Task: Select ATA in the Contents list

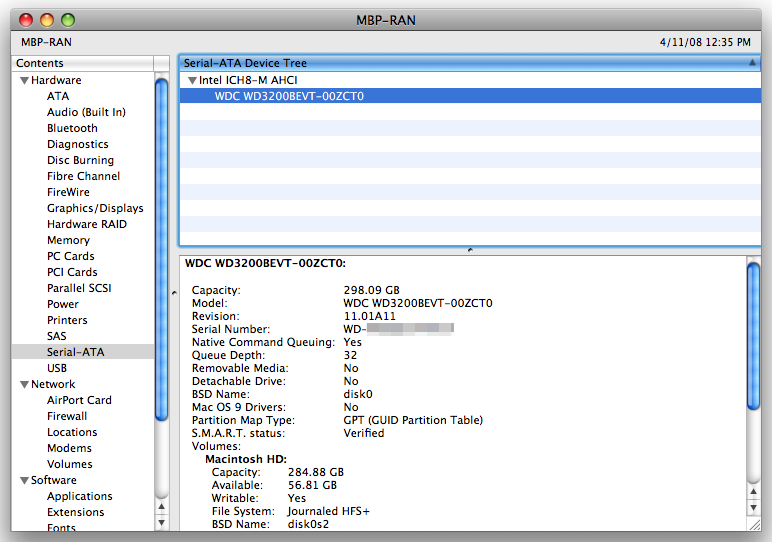Action: 58,96
